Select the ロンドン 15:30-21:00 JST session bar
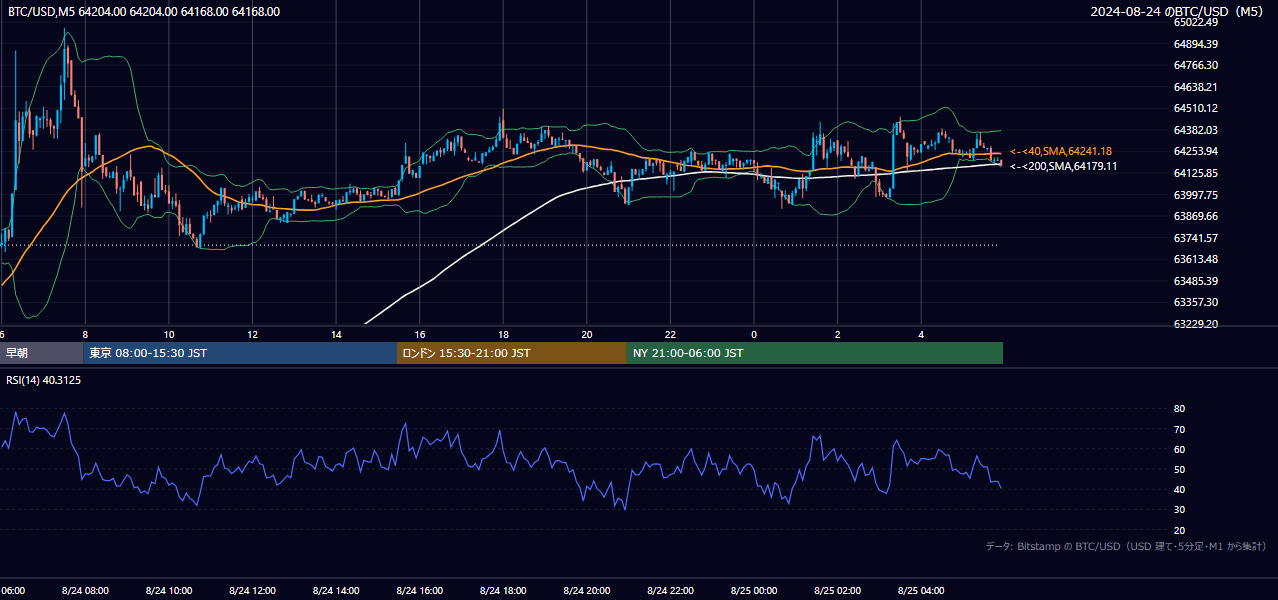This screenshot has width=1278, height=600. 512,353
